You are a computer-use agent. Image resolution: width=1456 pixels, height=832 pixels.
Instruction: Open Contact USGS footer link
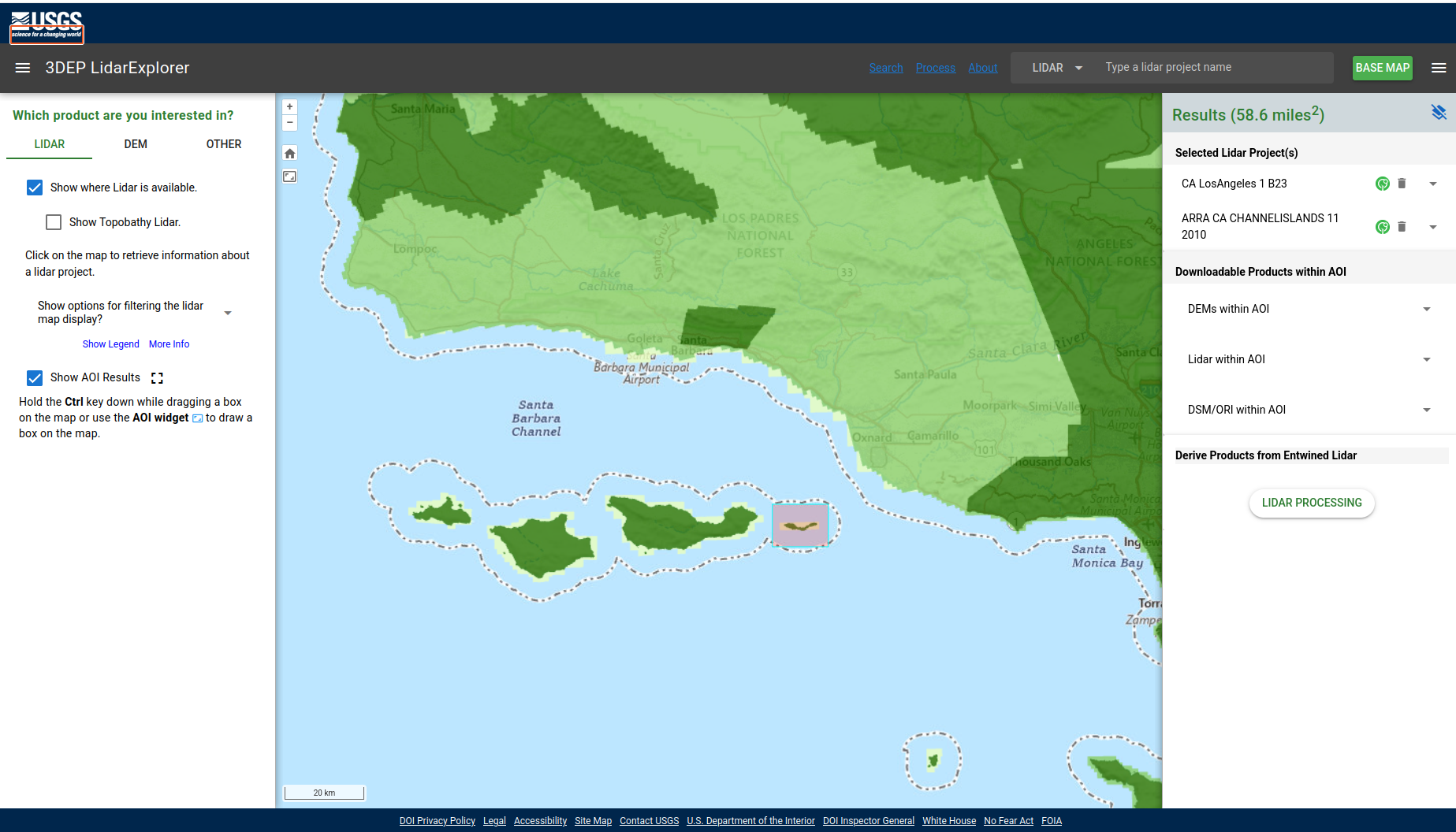649,821
